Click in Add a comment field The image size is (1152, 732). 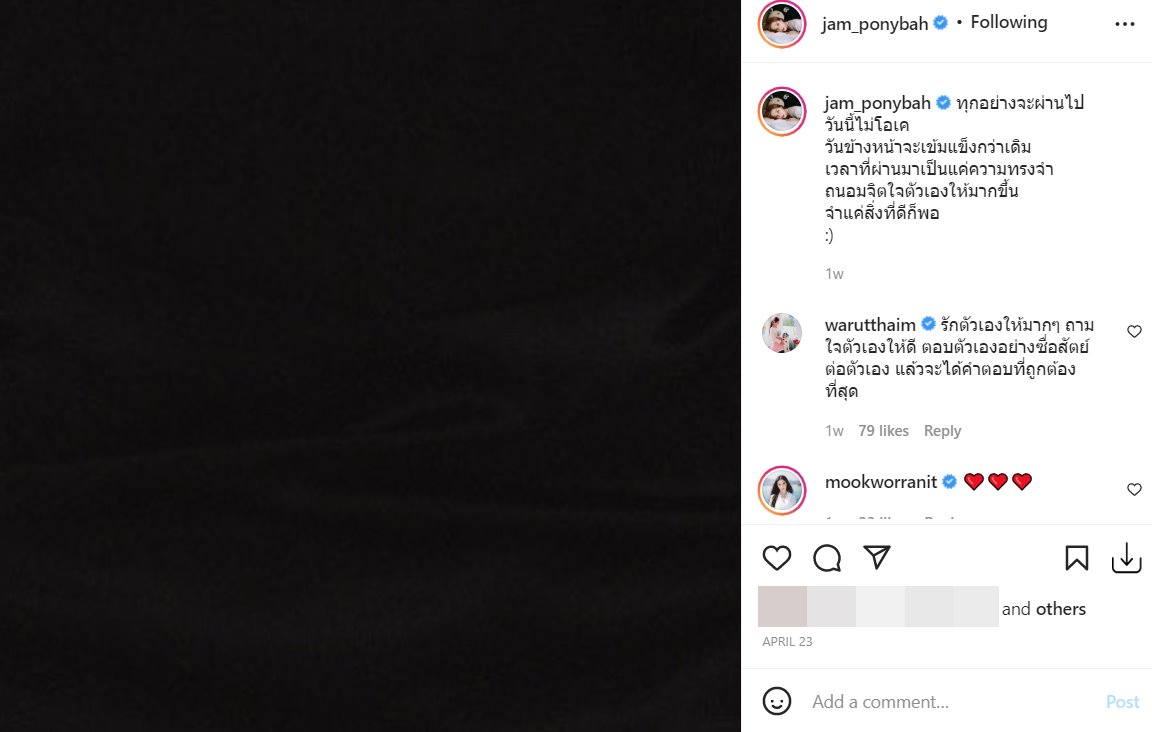950,702
